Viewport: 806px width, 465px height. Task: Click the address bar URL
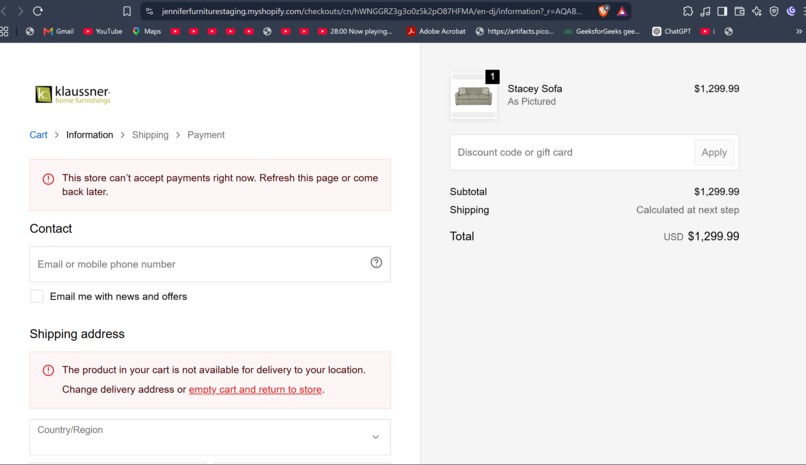pos(371,11)
